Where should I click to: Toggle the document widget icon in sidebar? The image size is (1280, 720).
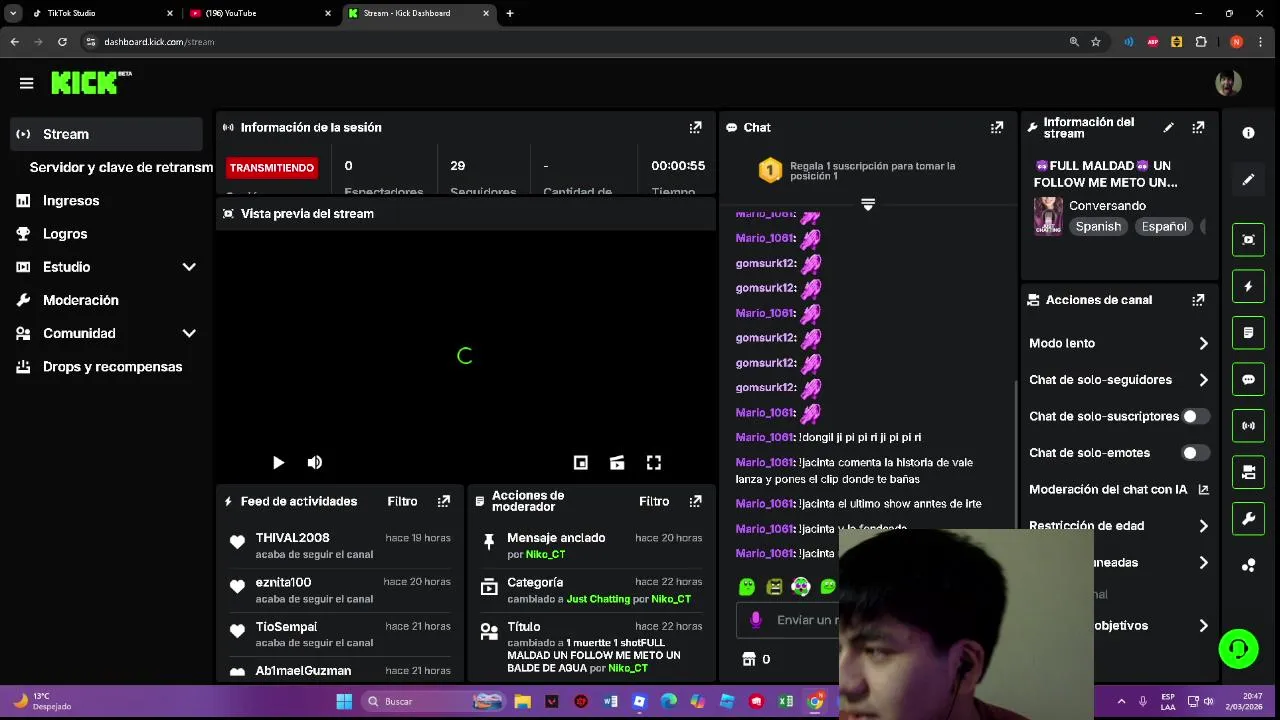tap(1248, 333)
